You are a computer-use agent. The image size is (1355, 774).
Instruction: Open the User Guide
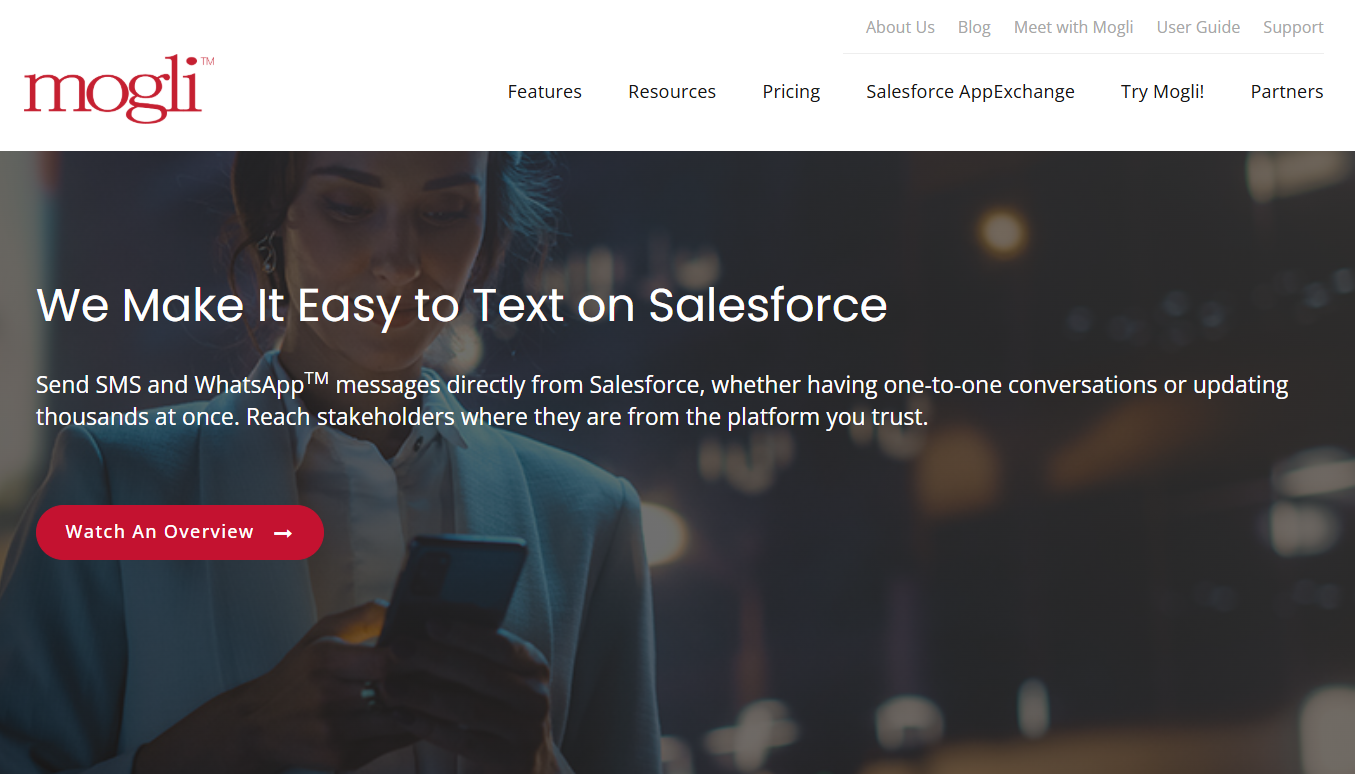(1197, 27)
